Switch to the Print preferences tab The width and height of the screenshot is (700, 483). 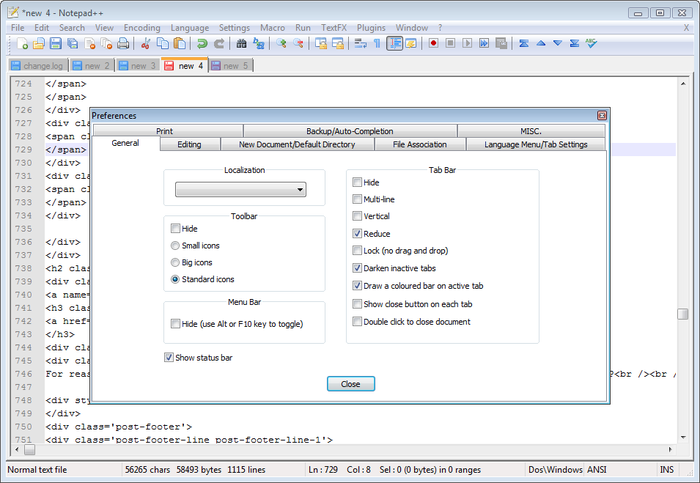tap(168, 131)
